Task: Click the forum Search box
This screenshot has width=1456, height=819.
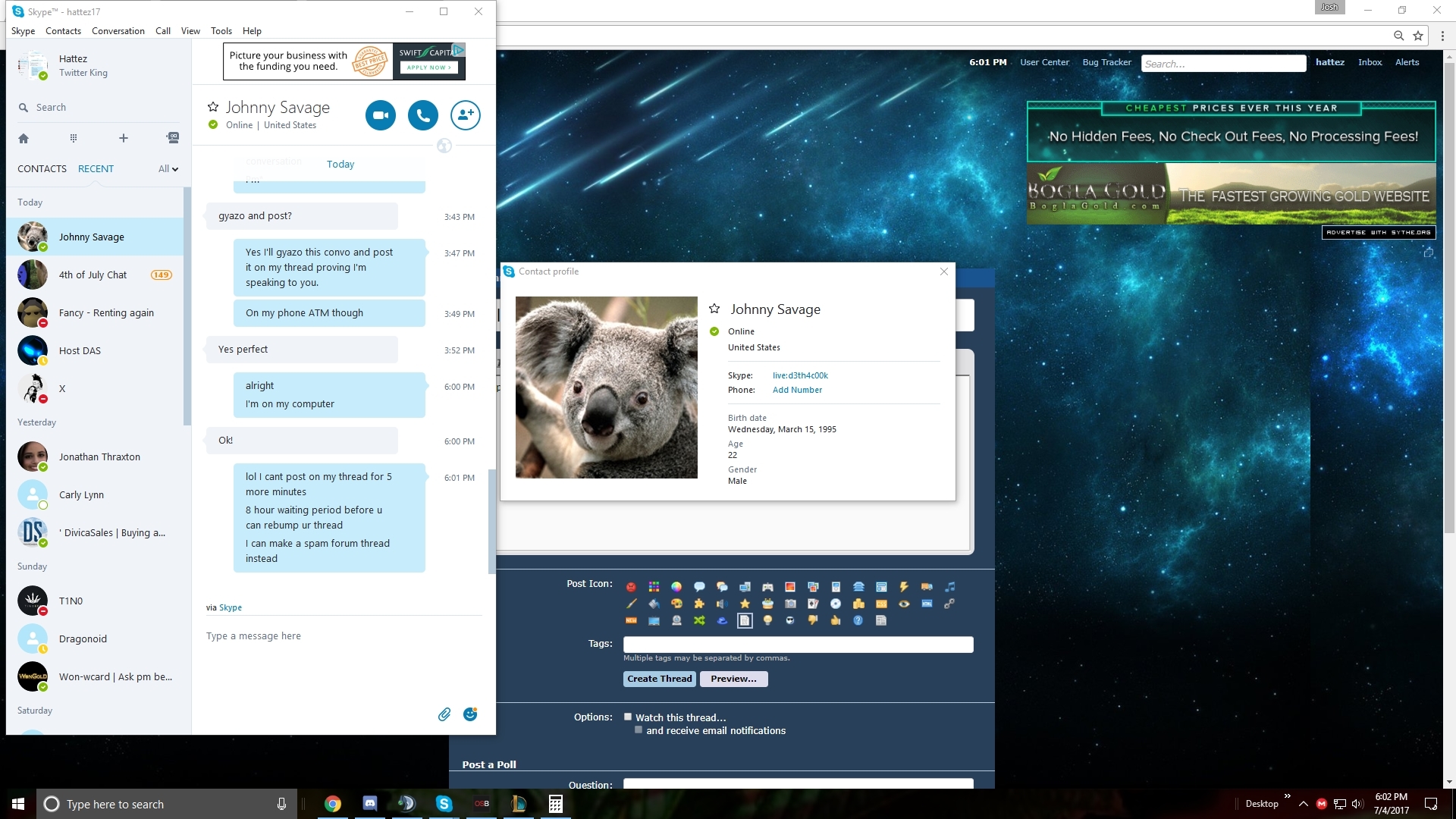Action: tap(1223, 64)
